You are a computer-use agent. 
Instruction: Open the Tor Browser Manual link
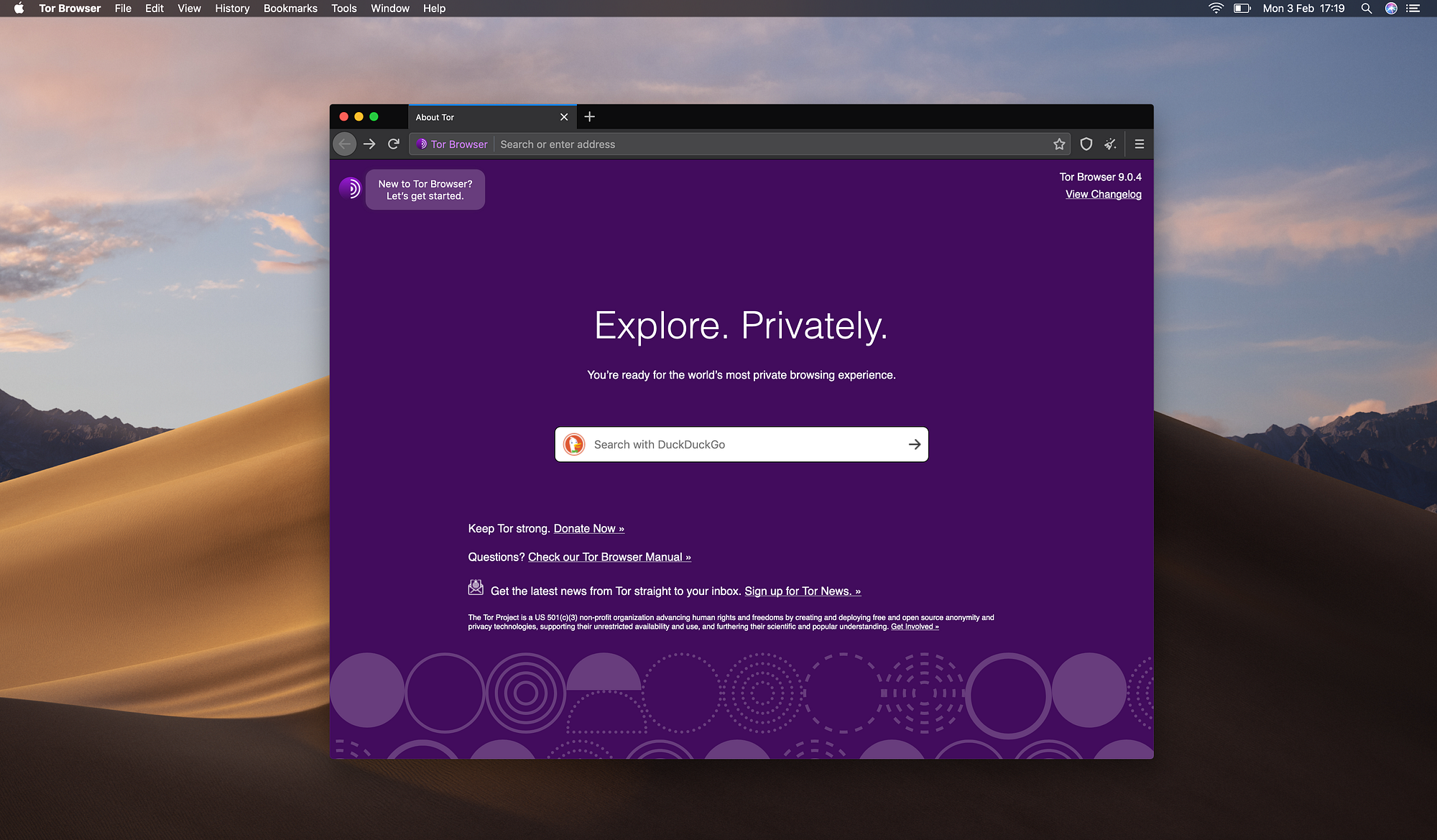pyautogui.click(x=609, y=558)
